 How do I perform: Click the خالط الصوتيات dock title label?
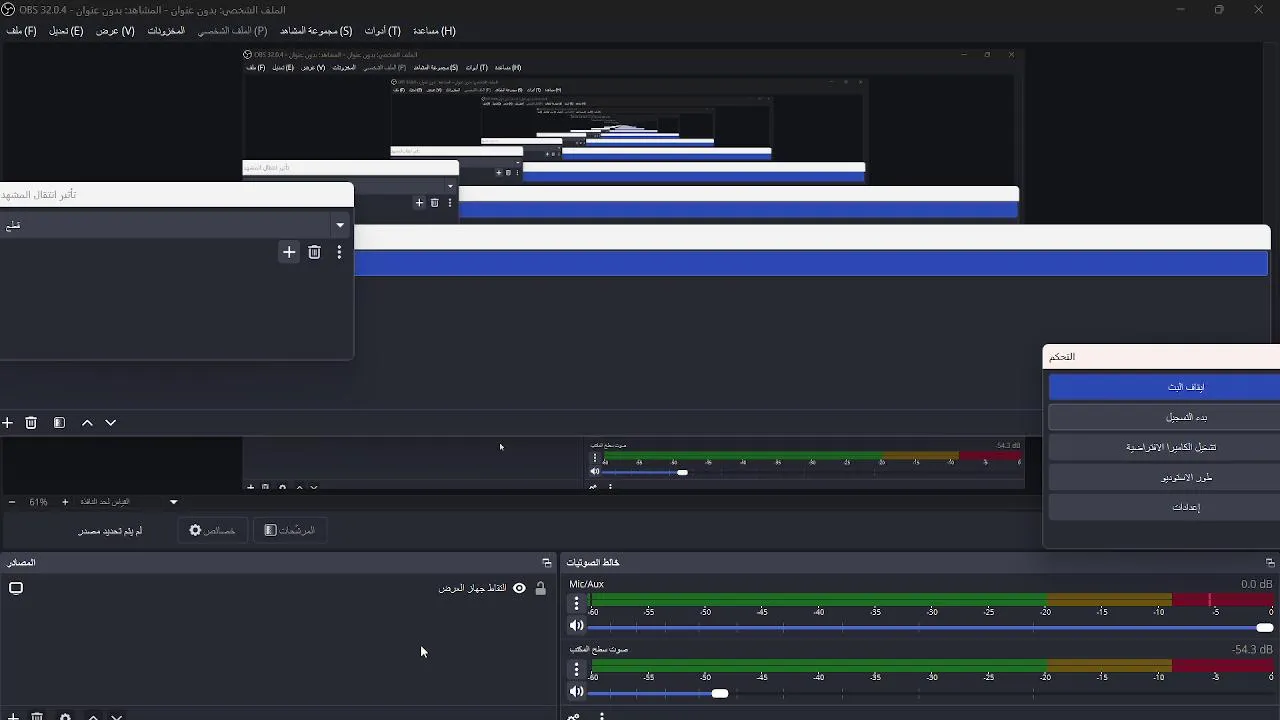click(x=593, y=563)
